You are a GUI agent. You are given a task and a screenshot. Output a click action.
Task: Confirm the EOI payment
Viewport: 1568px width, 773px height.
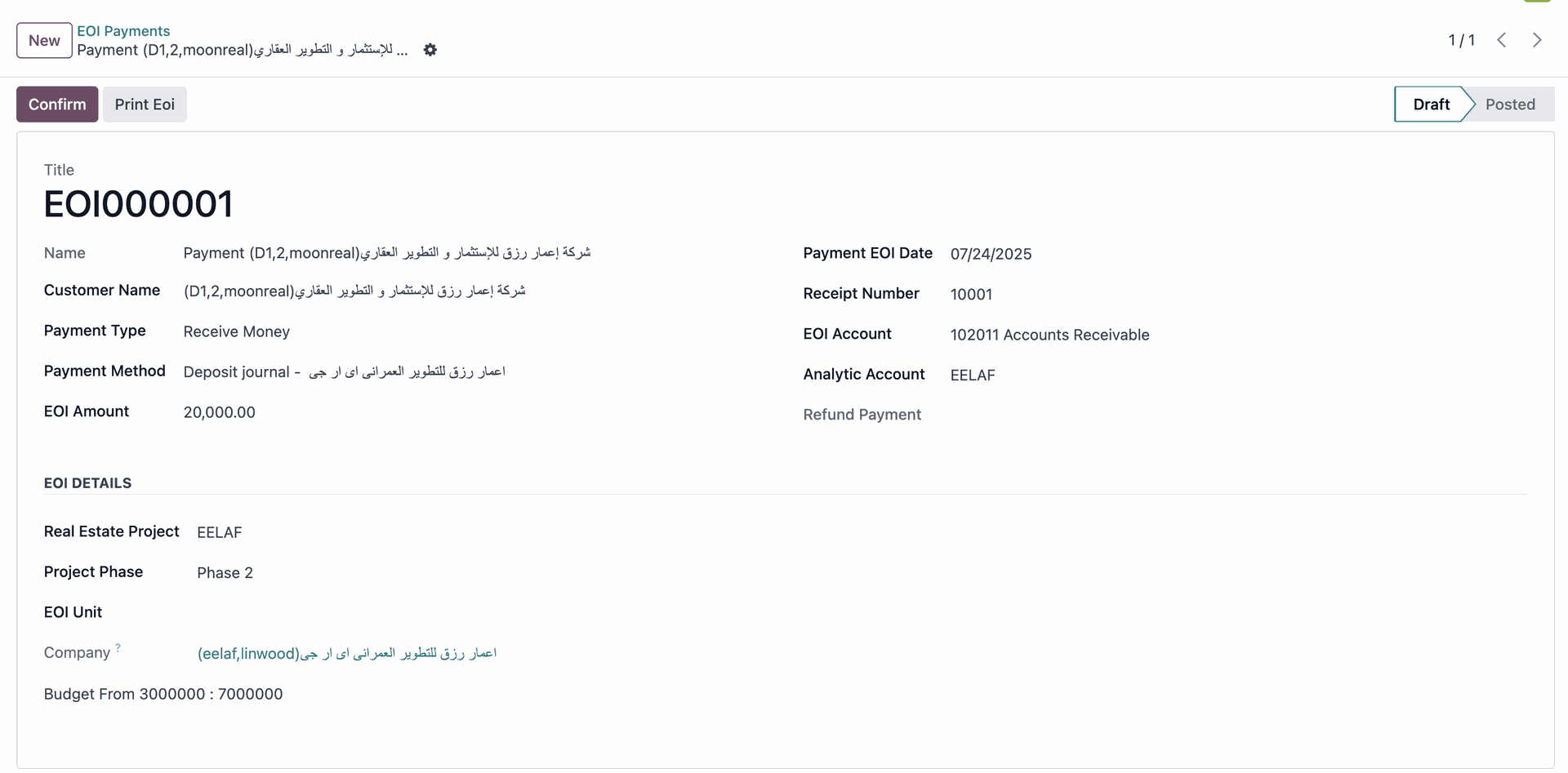tap(57, 104)
